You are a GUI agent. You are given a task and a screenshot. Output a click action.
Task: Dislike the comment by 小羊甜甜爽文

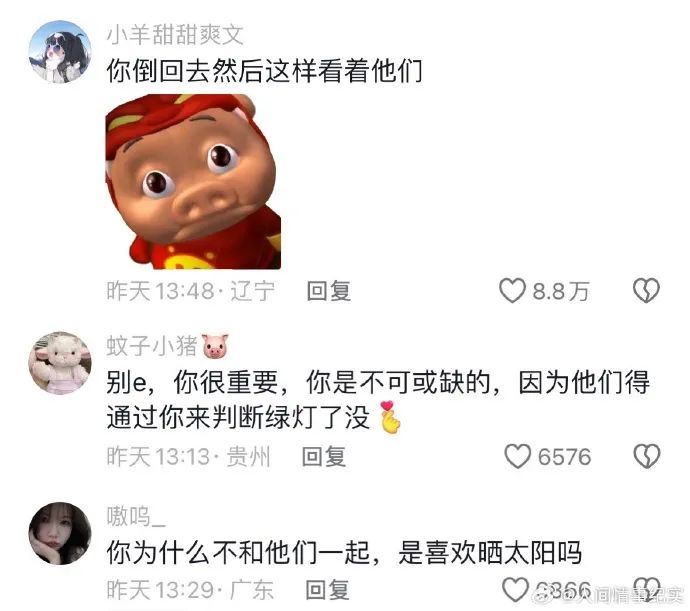click(646, 291)
